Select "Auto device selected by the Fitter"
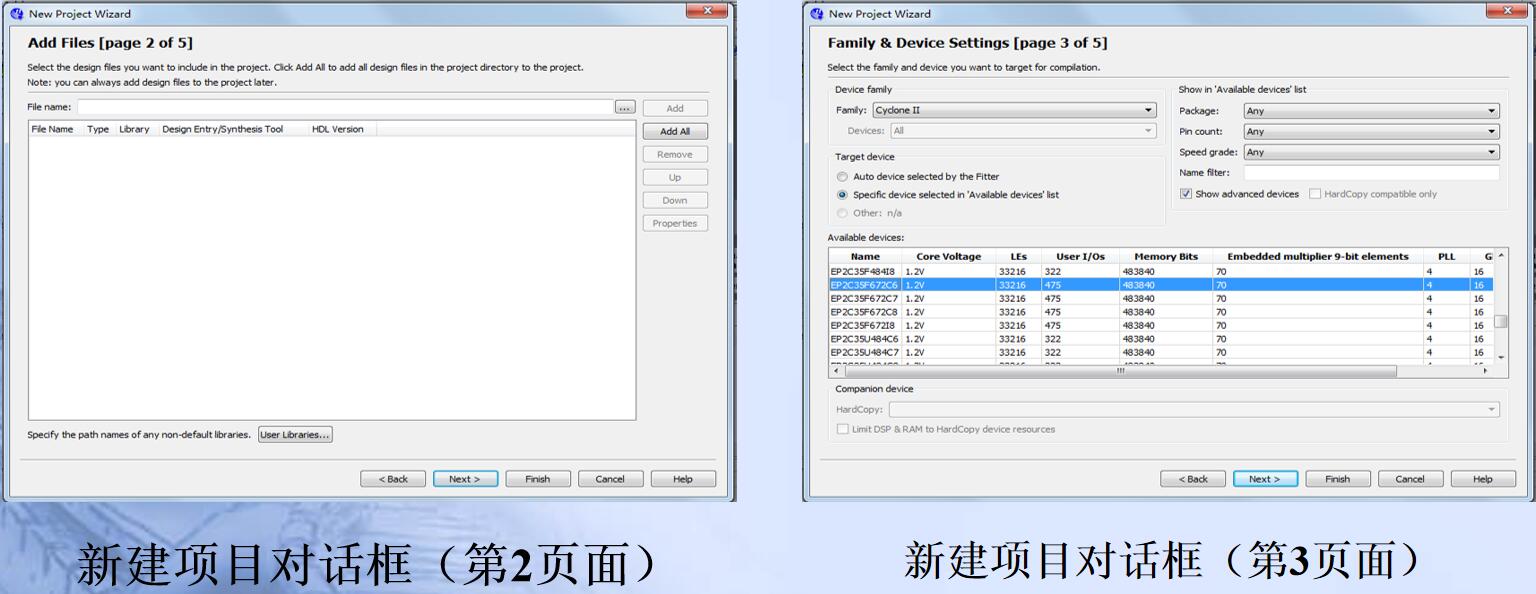The image size is (1536, 594). pos(841,176)
